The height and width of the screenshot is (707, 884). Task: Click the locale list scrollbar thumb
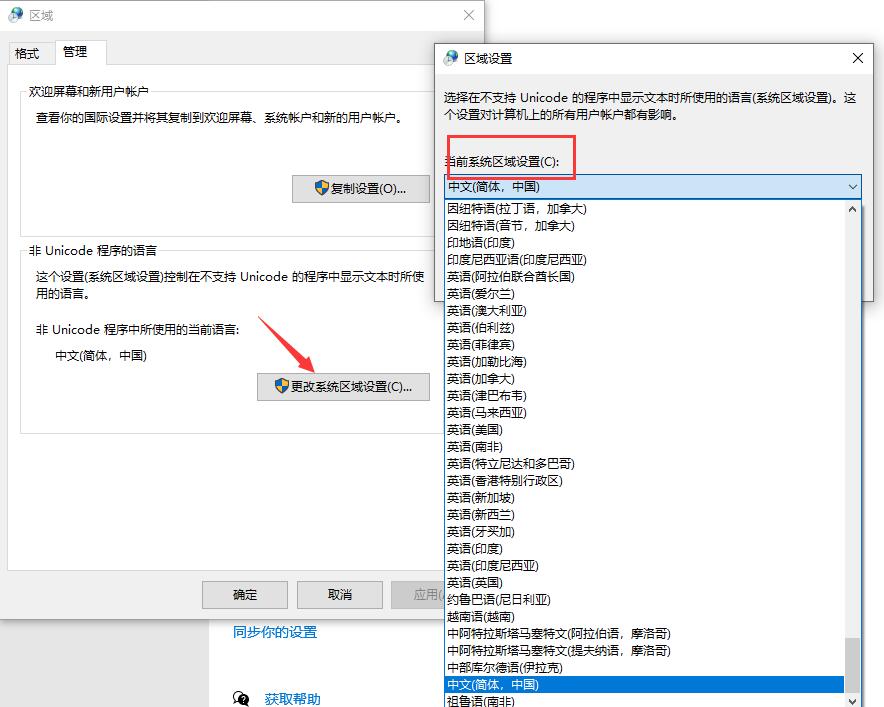tap(853, 665)
